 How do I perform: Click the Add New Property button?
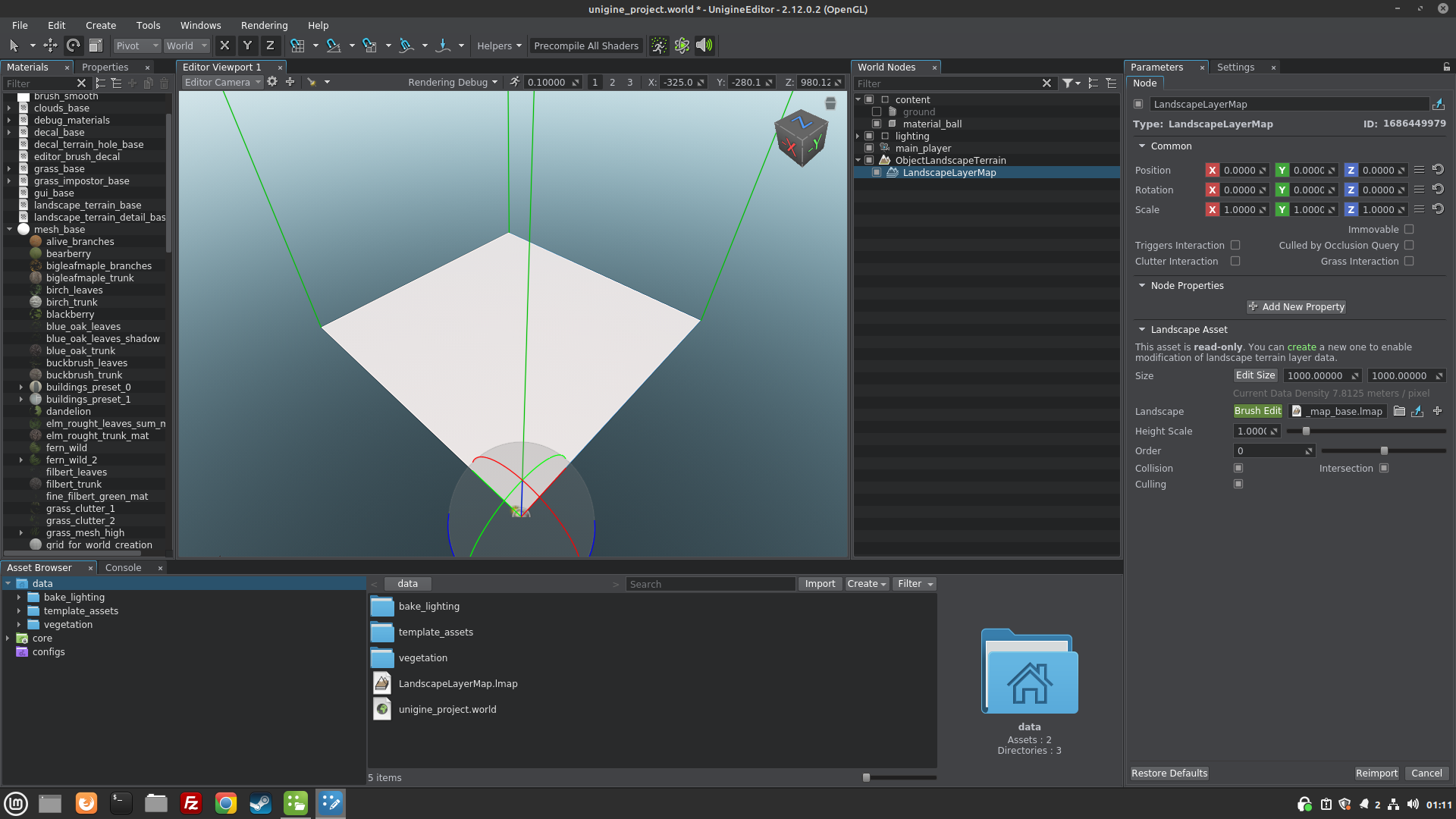1296,306
